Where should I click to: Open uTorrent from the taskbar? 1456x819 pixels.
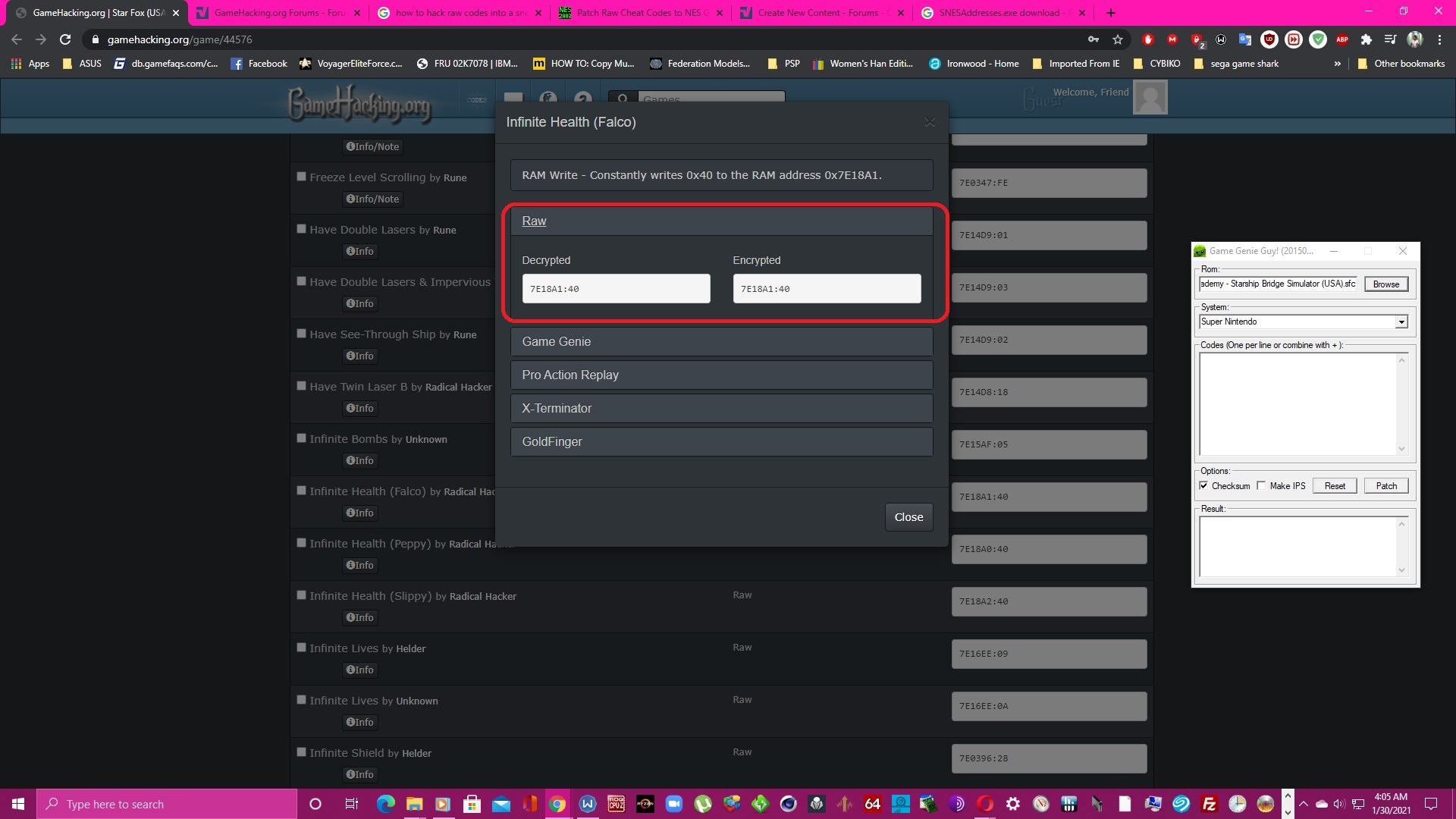(703, 804)
